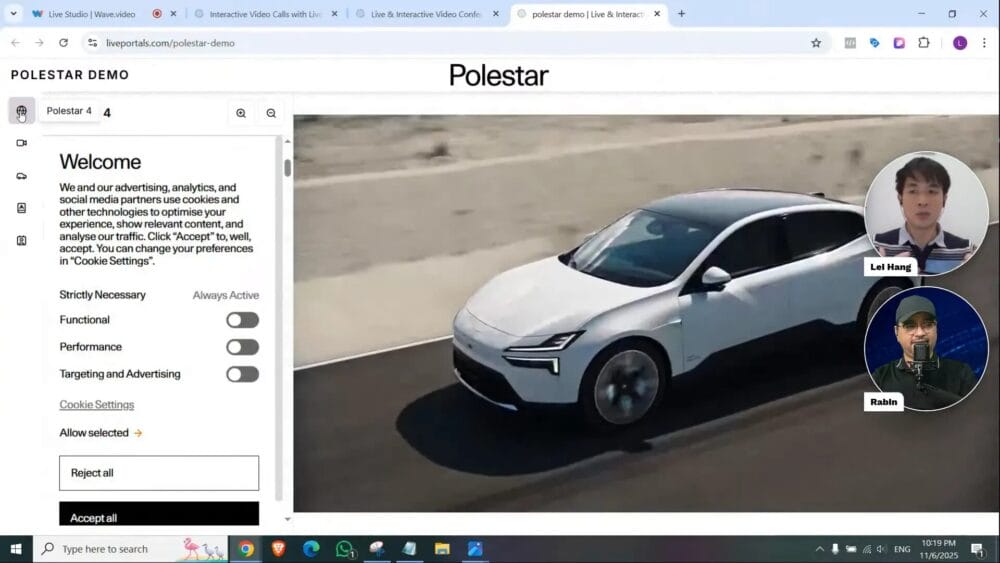
Task: Open Chrome's three-dot menu
Action: [x=984, y=43]
